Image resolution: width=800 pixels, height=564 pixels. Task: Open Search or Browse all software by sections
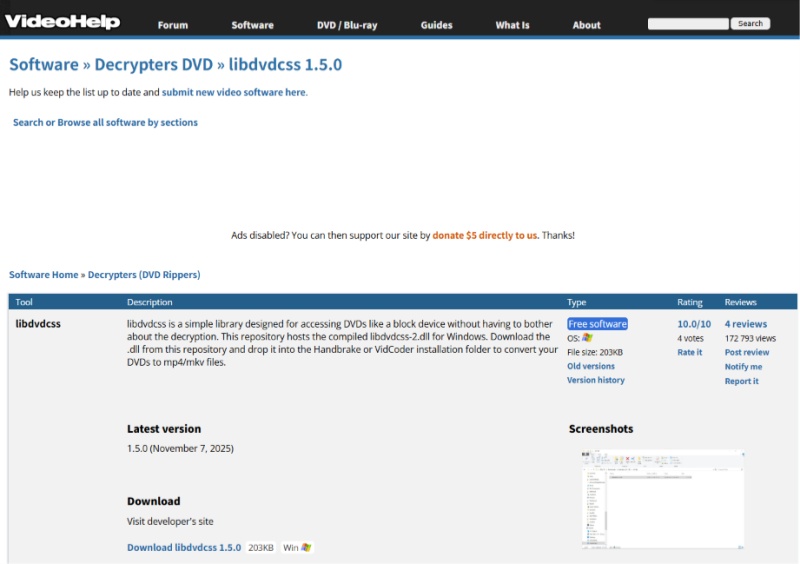[105, 122]
